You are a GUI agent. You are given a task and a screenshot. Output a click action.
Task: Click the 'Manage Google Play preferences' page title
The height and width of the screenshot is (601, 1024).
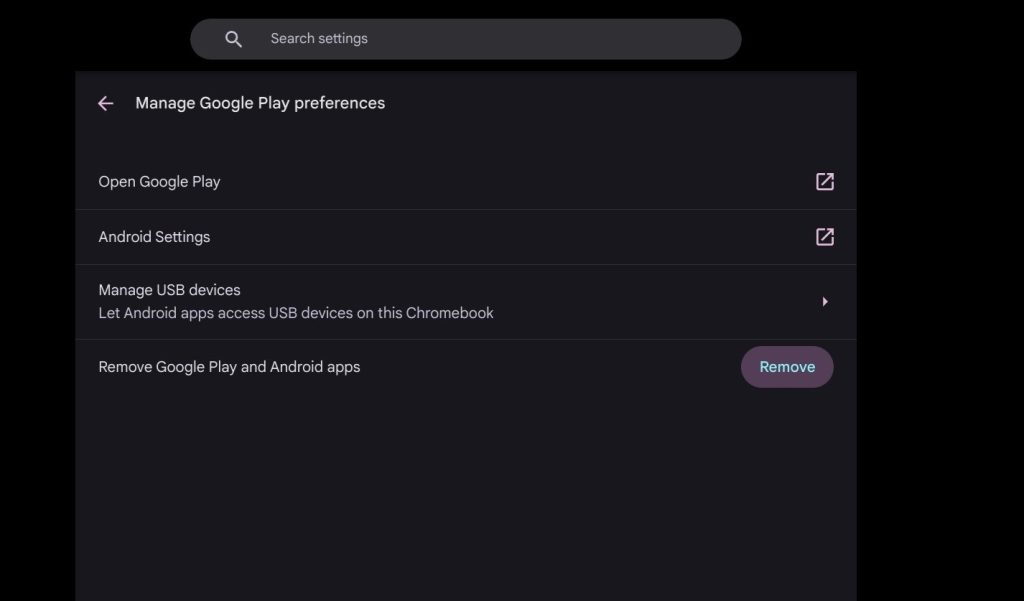click(260, 103)
